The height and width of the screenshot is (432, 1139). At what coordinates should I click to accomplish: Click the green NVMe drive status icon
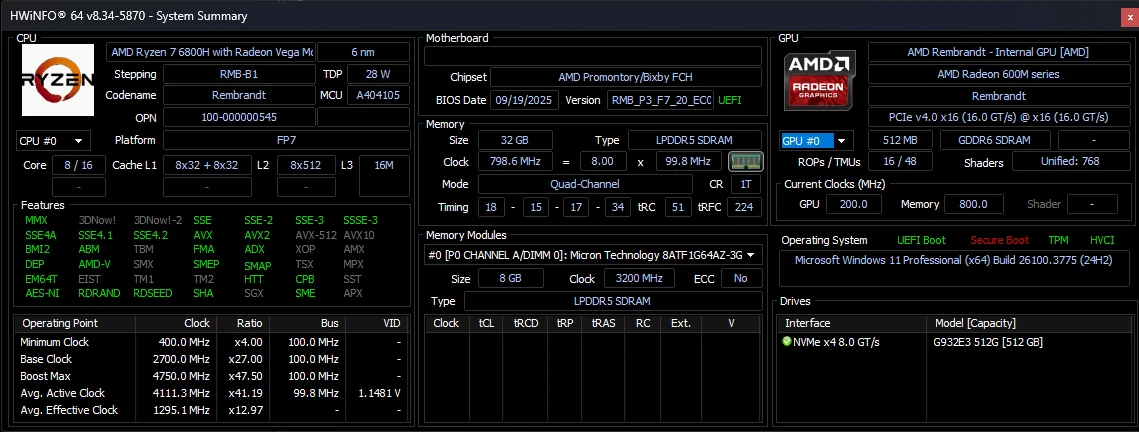pyautogui.click(x=787, y=341)
